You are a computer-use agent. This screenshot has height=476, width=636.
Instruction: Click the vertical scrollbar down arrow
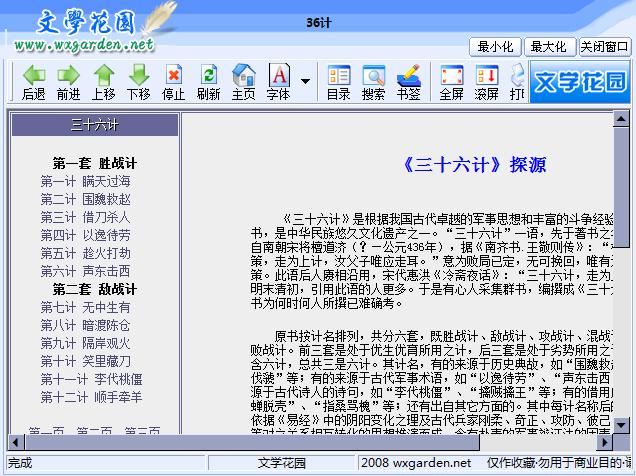tap(621, 425)
